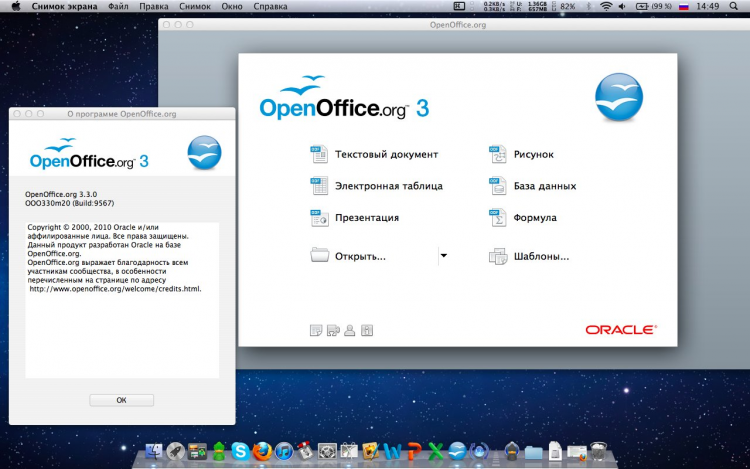Click the Copyright © 2000, 2010 Oracle line
The width and height of the screenshot is (750, 469).
point(93,227)
